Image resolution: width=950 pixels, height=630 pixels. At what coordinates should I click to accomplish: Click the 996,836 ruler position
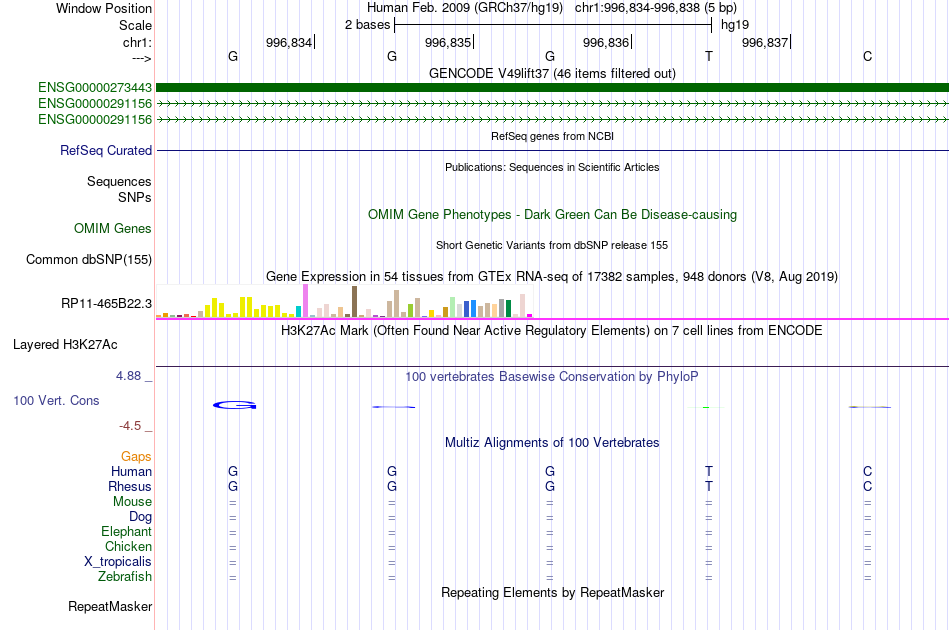click(x=606, y=42)
